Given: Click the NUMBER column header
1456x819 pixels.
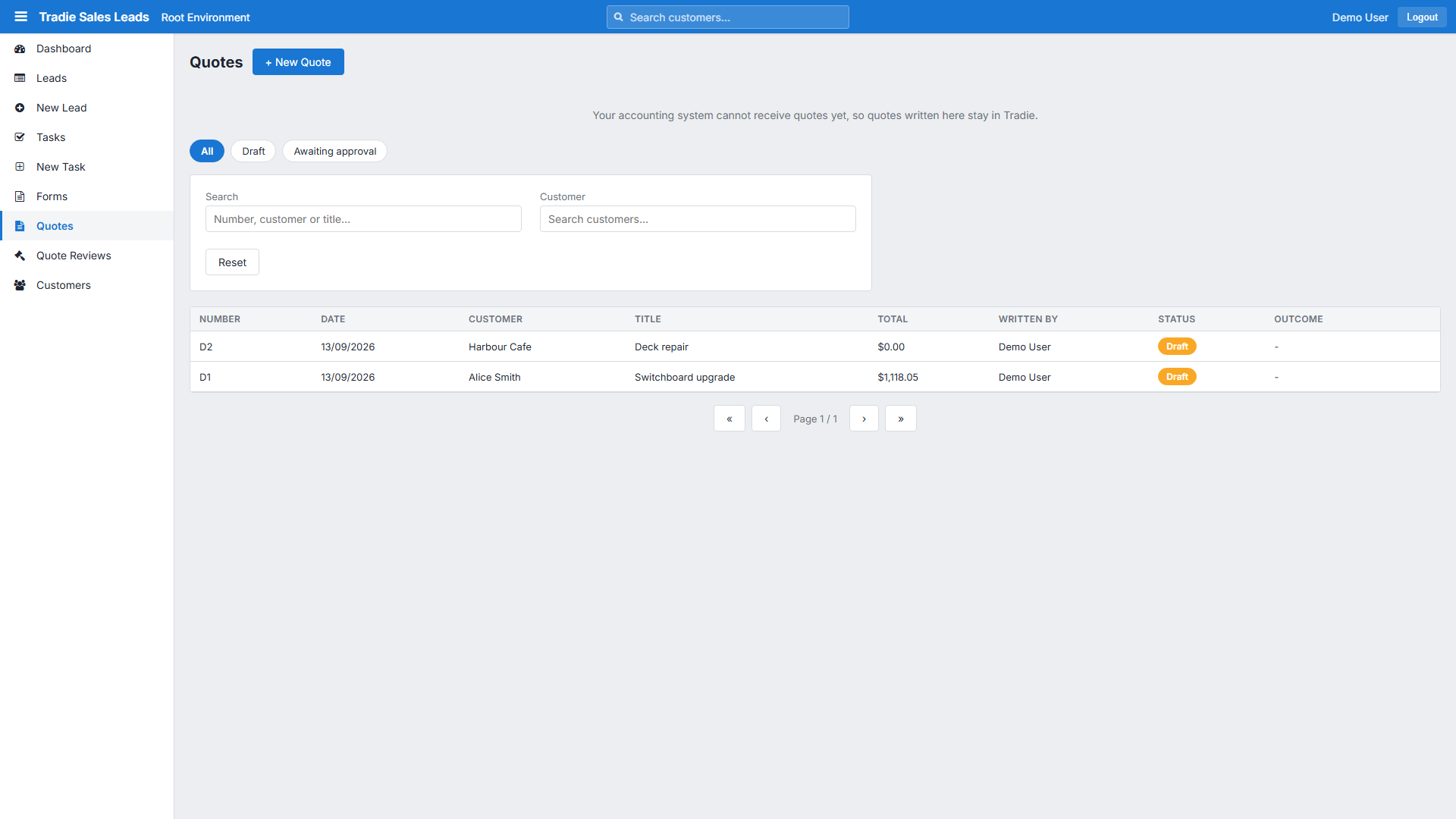Looking at the screenshot, I should click(x=220, y=319).
